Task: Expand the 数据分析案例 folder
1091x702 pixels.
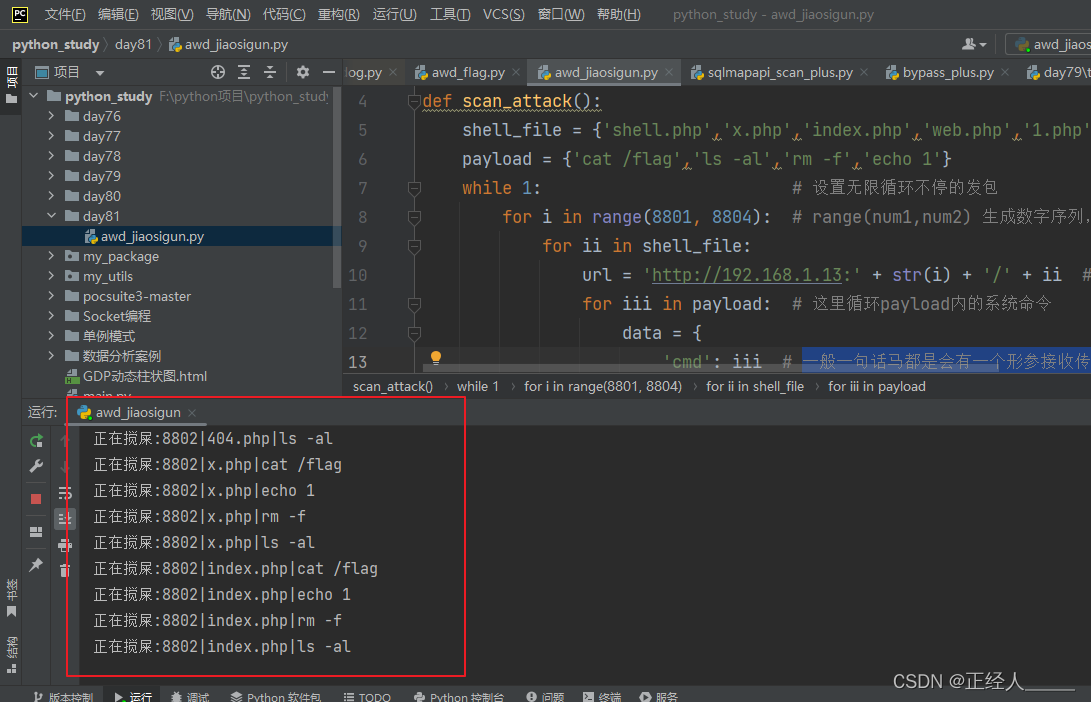Action: 51,356
